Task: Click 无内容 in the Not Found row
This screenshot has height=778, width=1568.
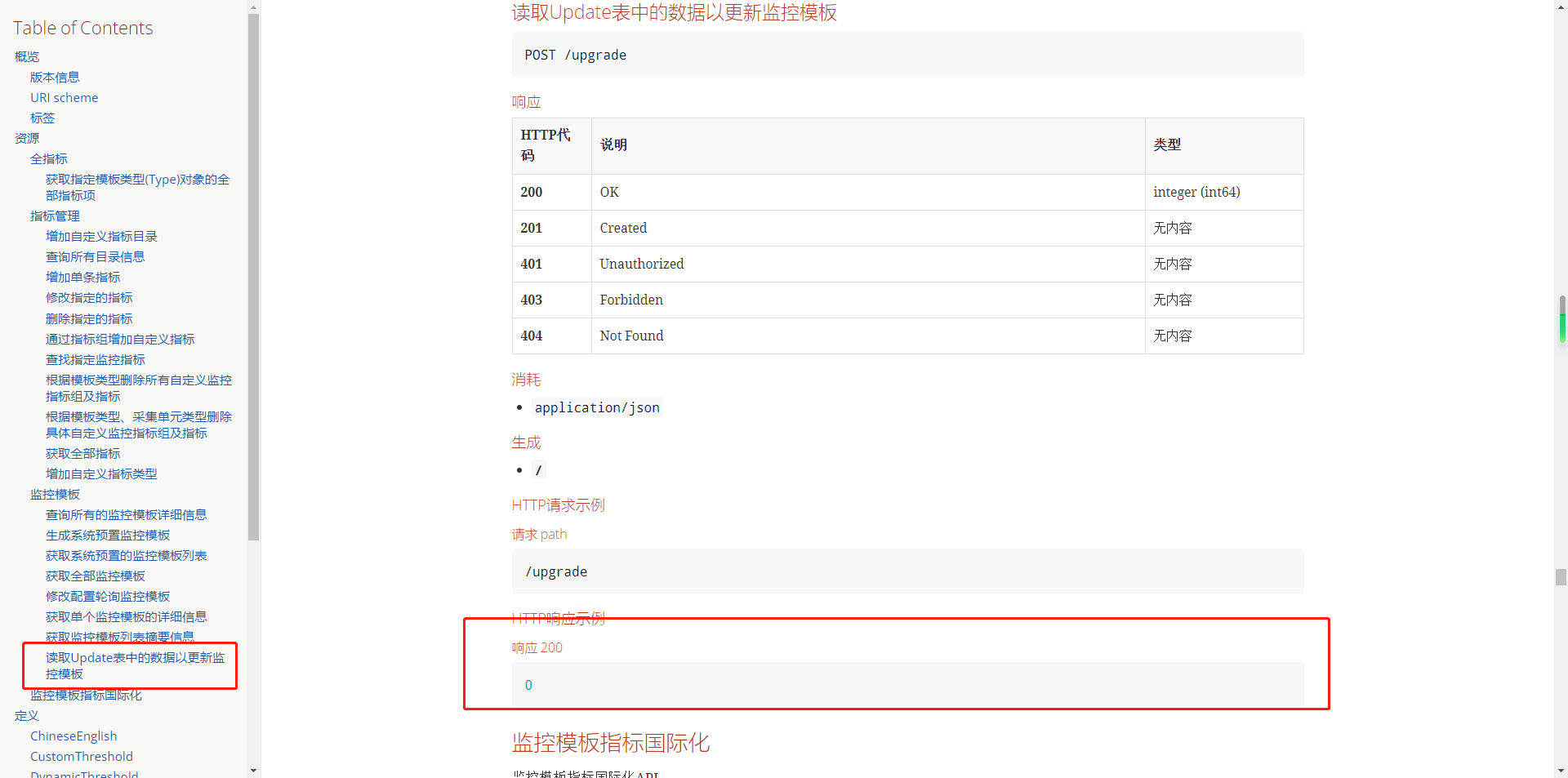Action: pyautogui.click(x=1173, y=336)
